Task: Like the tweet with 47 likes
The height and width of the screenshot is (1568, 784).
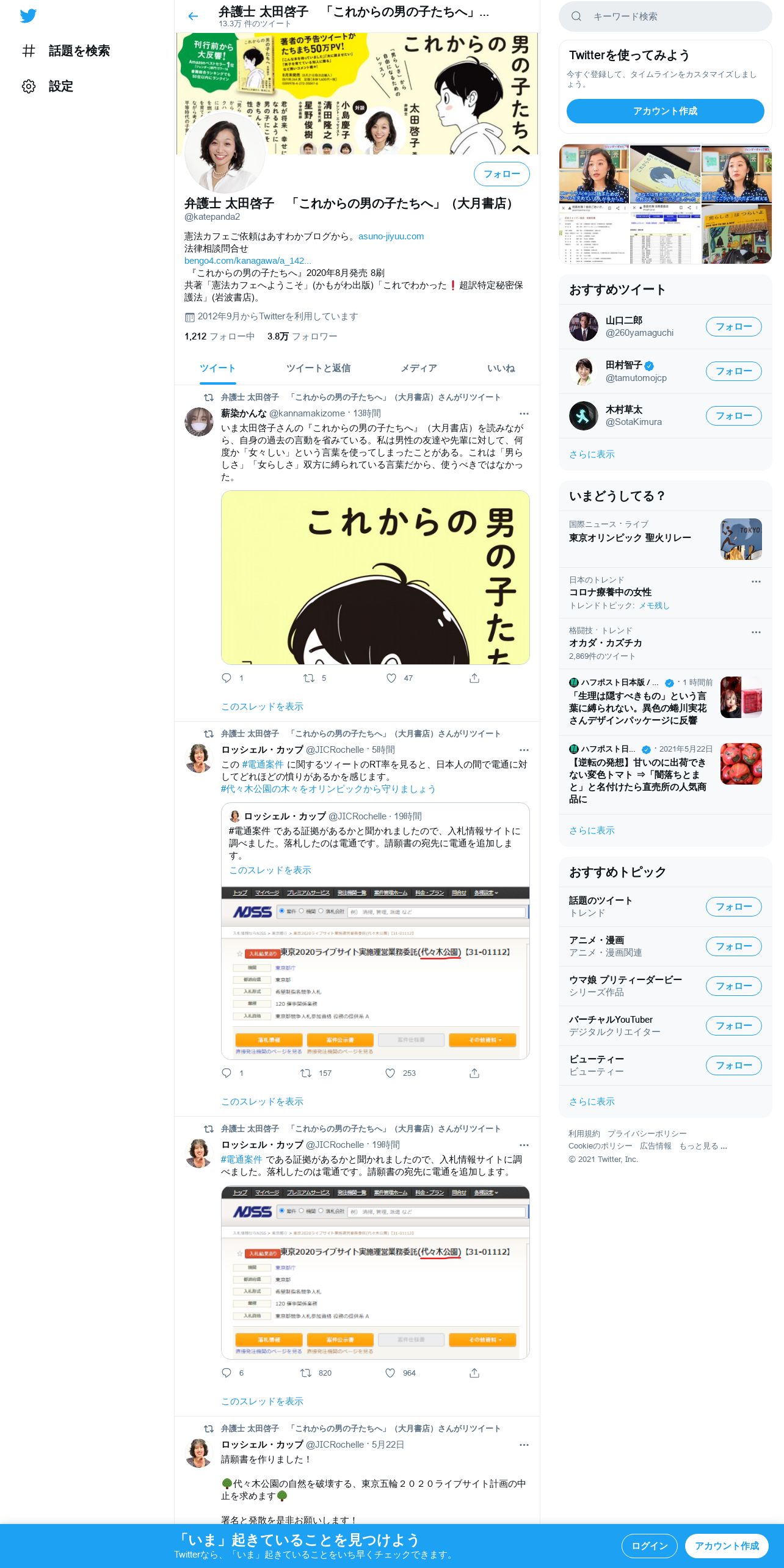Action: tap(391, 678)
